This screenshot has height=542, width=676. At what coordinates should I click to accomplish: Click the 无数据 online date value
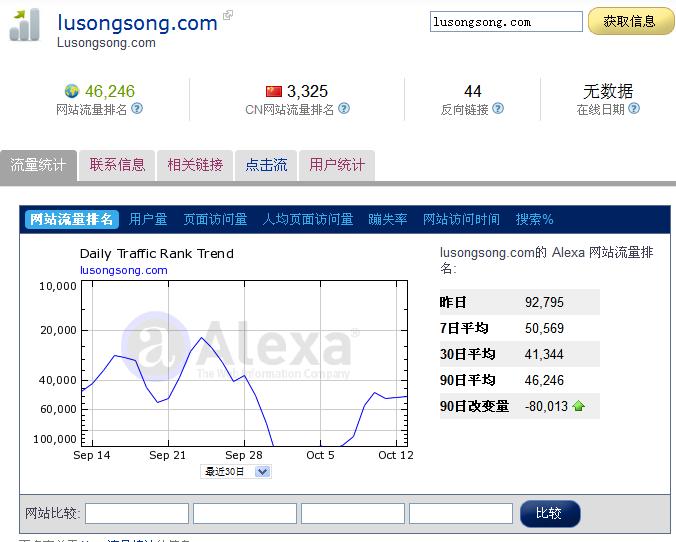coord(608,91)
